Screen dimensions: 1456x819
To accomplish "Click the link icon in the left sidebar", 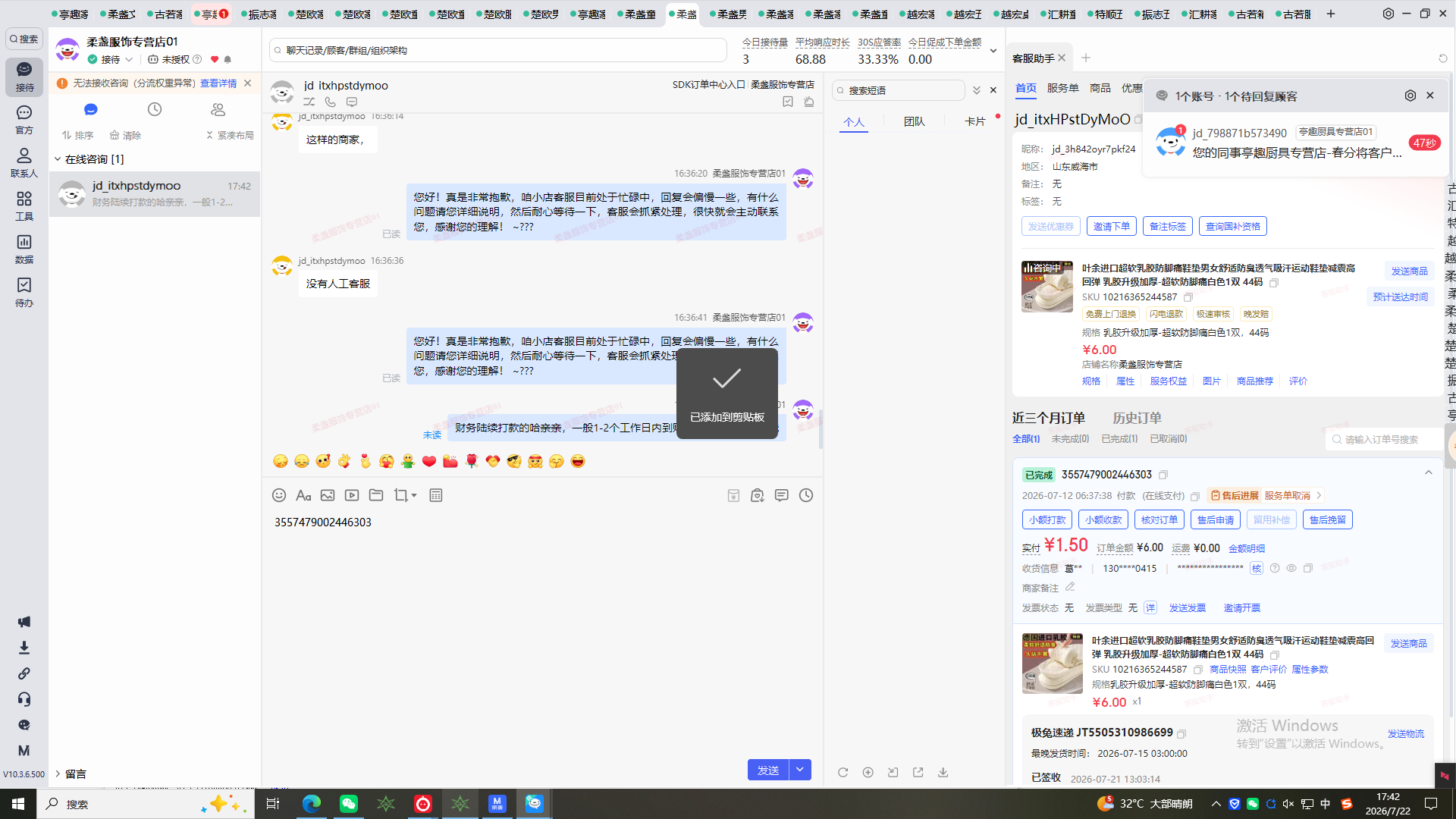I will (x=24, y=673).
